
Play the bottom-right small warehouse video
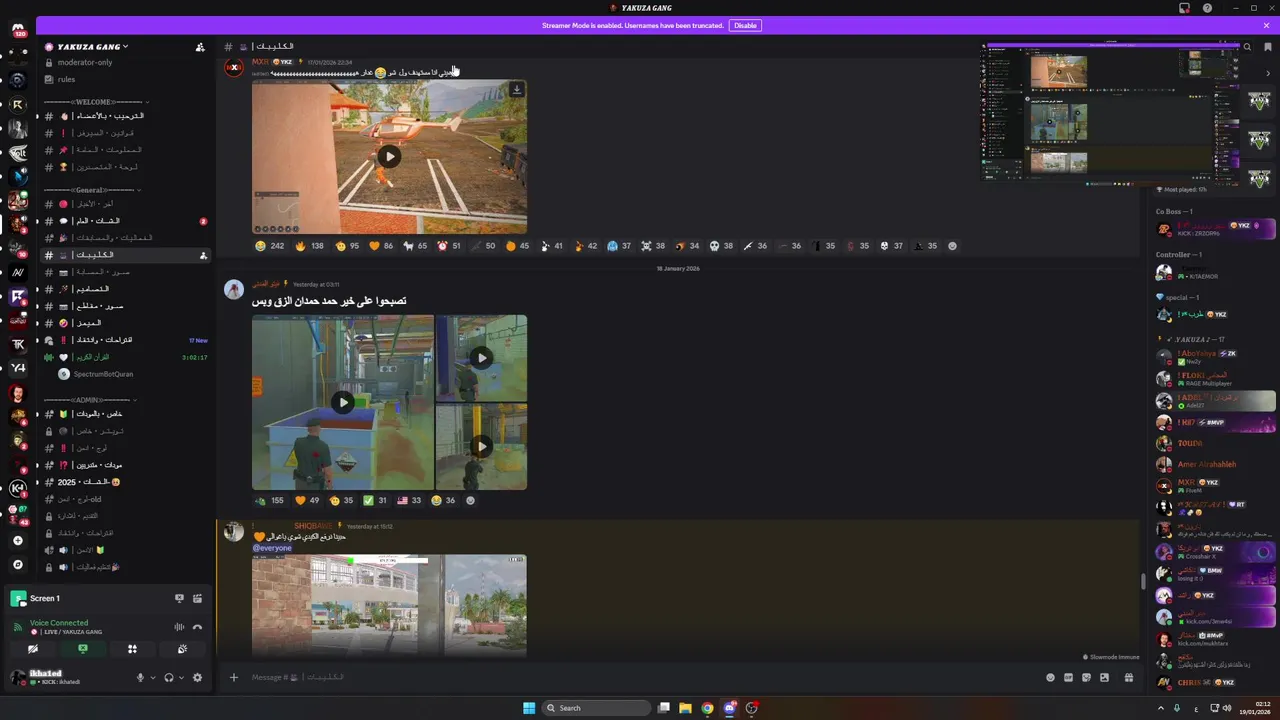coord(481,446)
